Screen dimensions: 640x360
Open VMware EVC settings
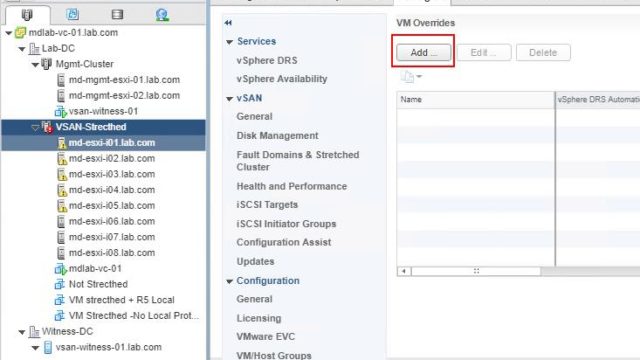[265, 336]
